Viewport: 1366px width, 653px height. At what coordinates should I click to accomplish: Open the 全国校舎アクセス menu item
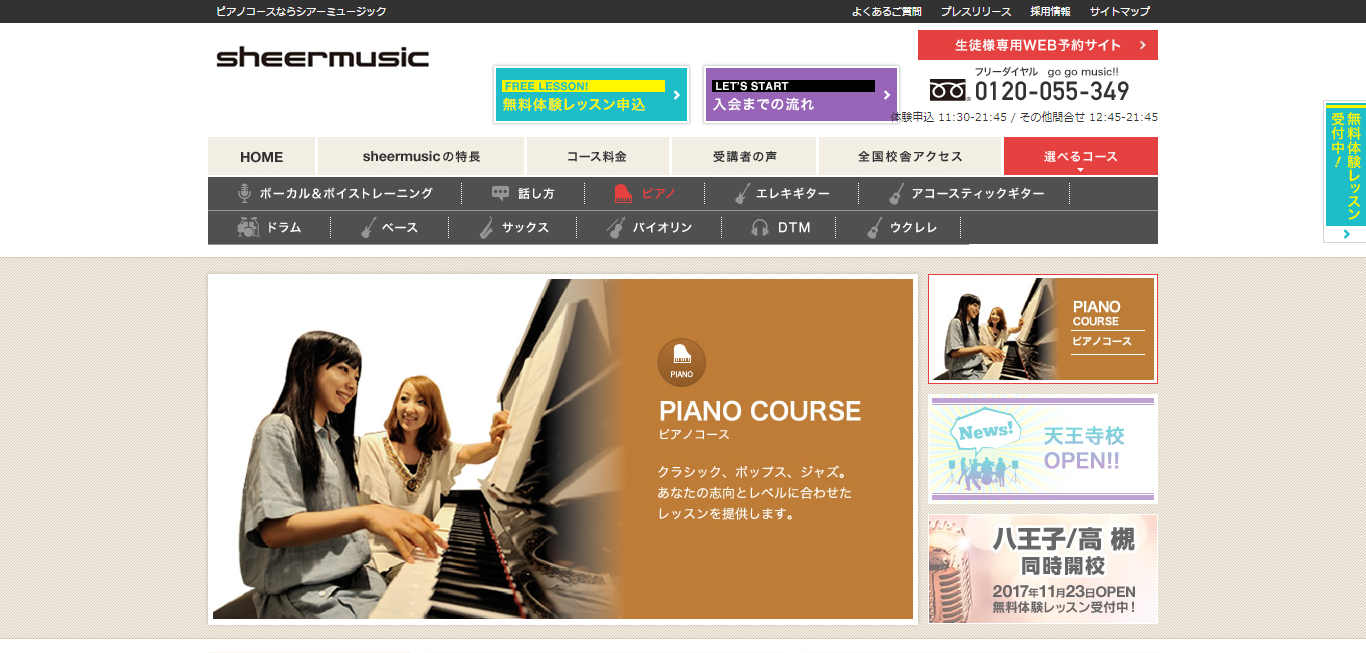coord(909,157)
